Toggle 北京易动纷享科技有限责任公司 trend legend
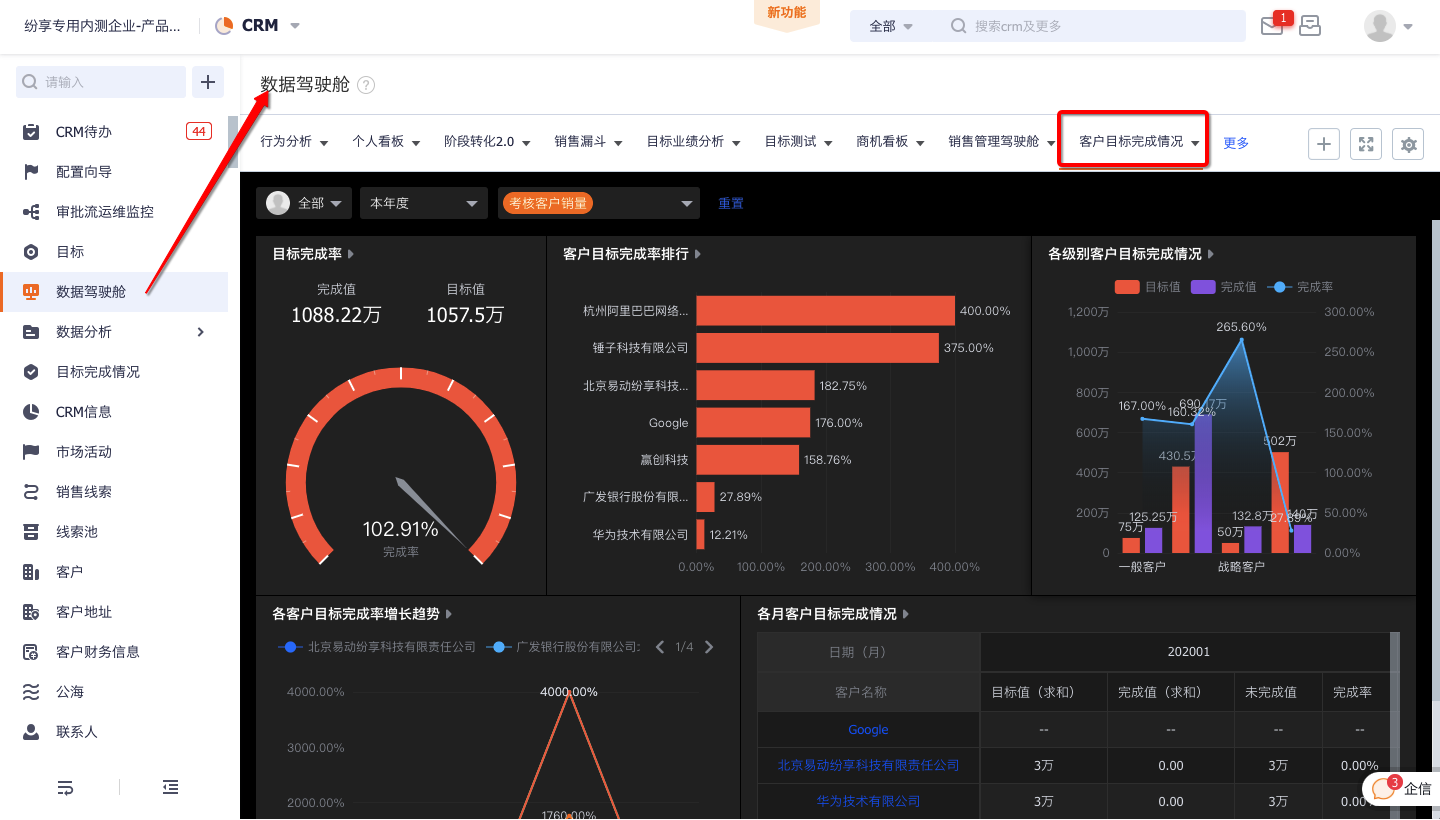This screenshot has width=1440, height=820. click(x=377, y=647)
